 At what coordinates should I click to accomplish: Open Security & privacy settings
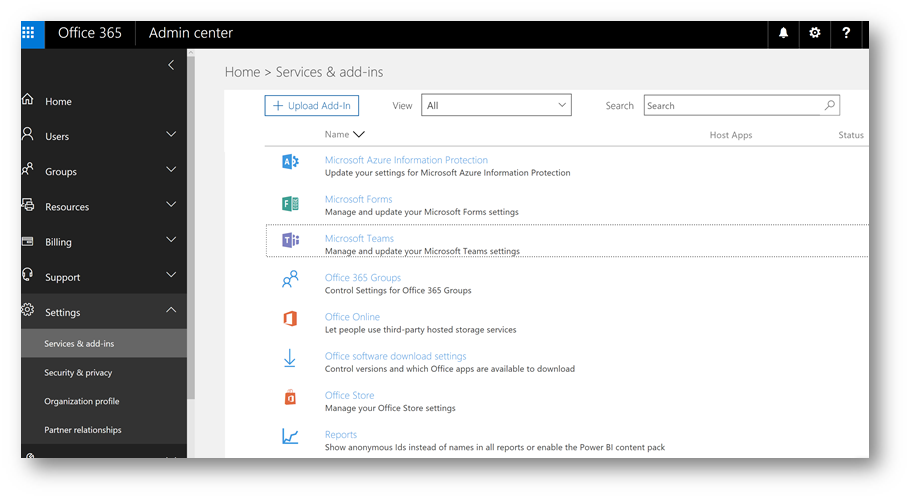[78, 373]
